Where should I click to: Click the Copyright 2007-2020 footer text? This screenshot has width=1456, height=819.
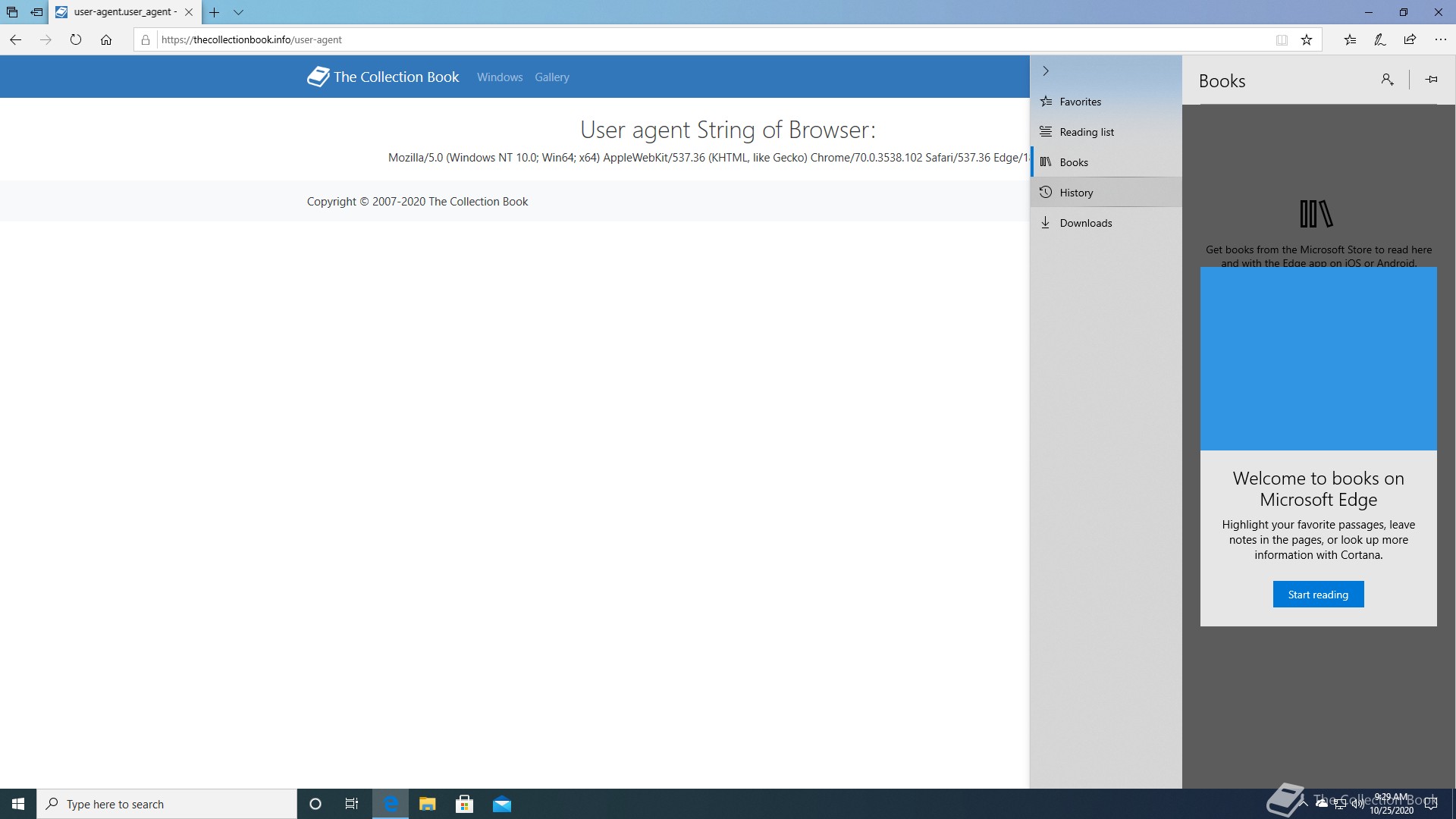pos(417,202)
